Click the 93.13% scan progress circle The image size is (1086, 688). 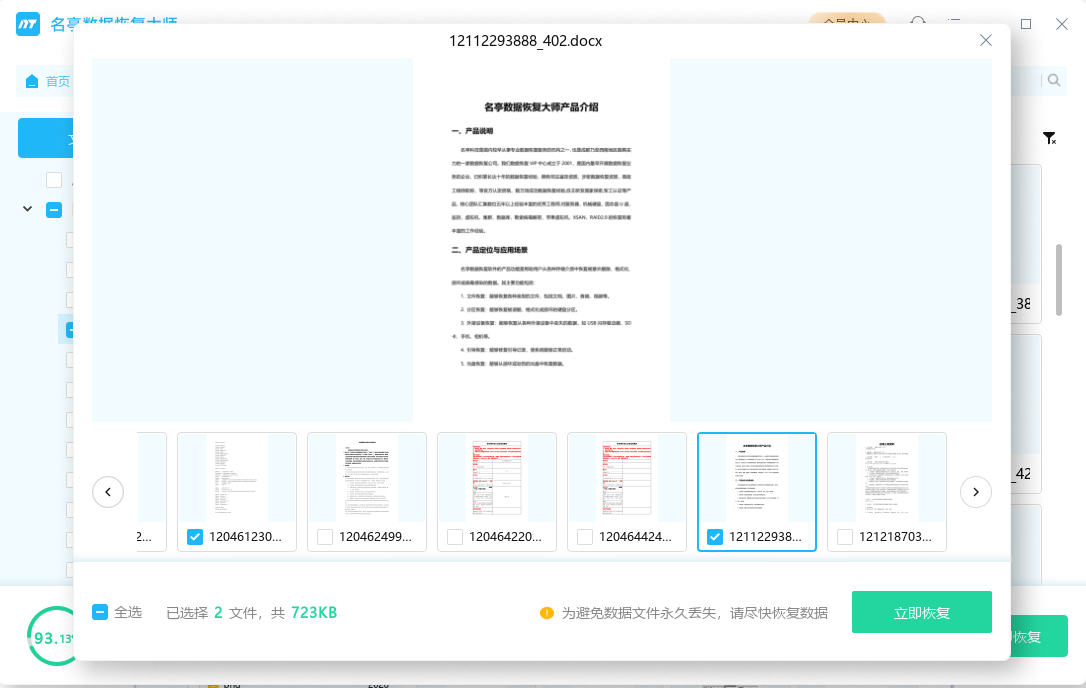pos(51,636)
